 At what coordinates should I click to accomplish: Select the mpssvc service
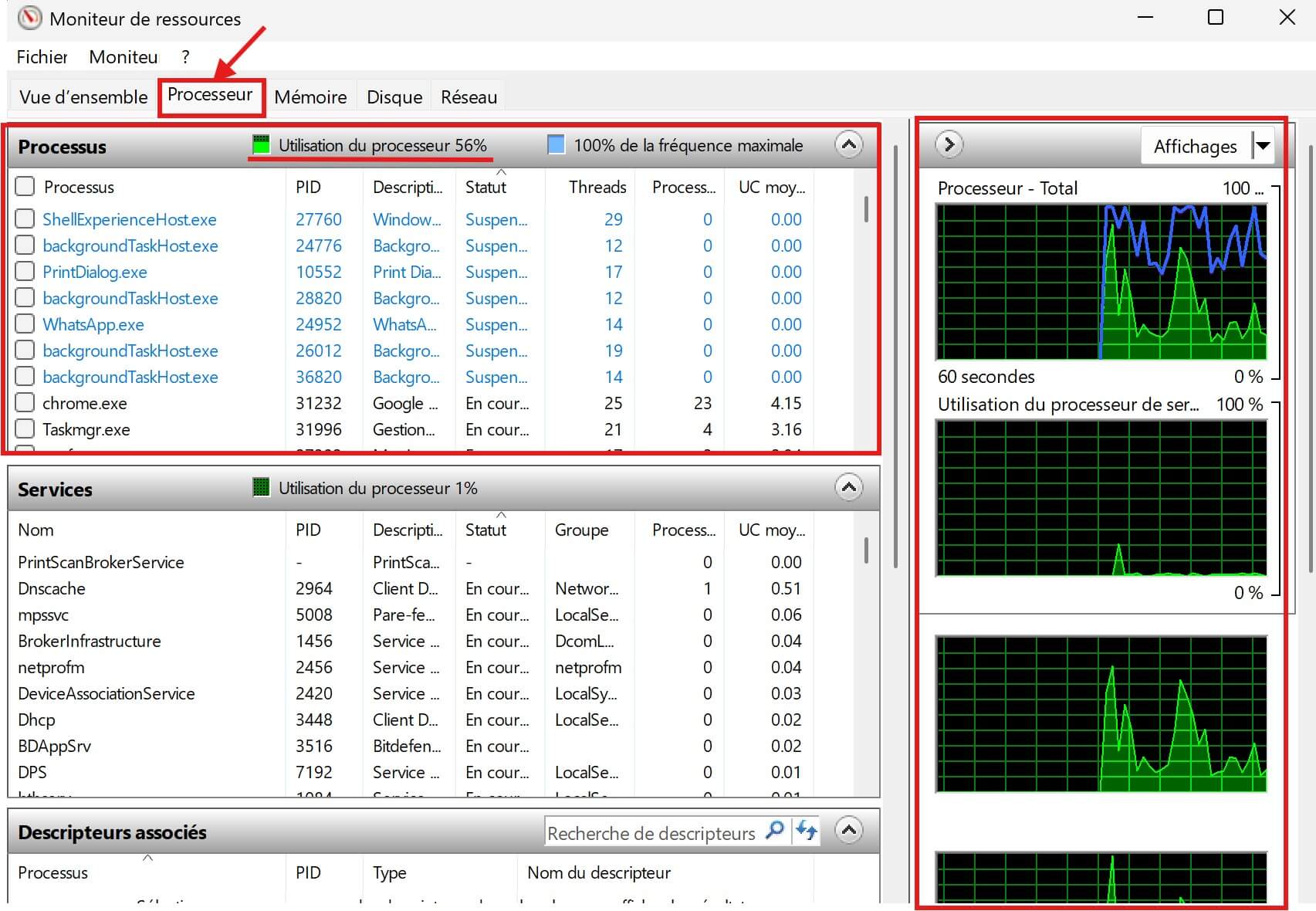coord(43,615)
